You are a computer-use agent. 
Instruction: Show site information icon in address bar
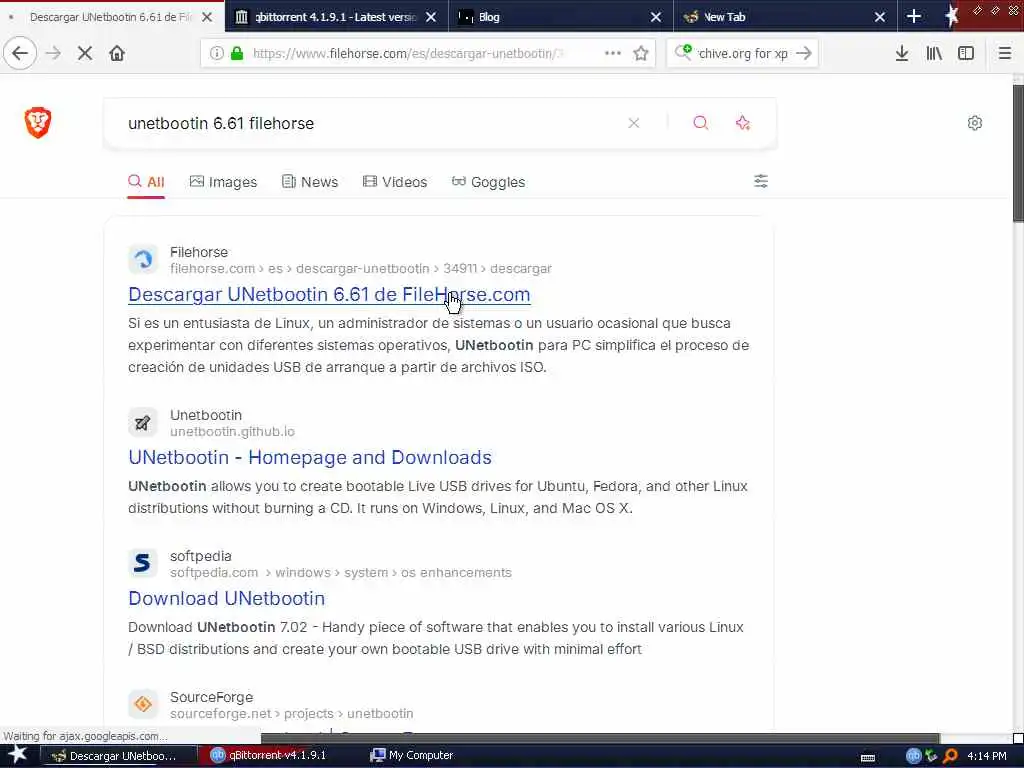216,54
